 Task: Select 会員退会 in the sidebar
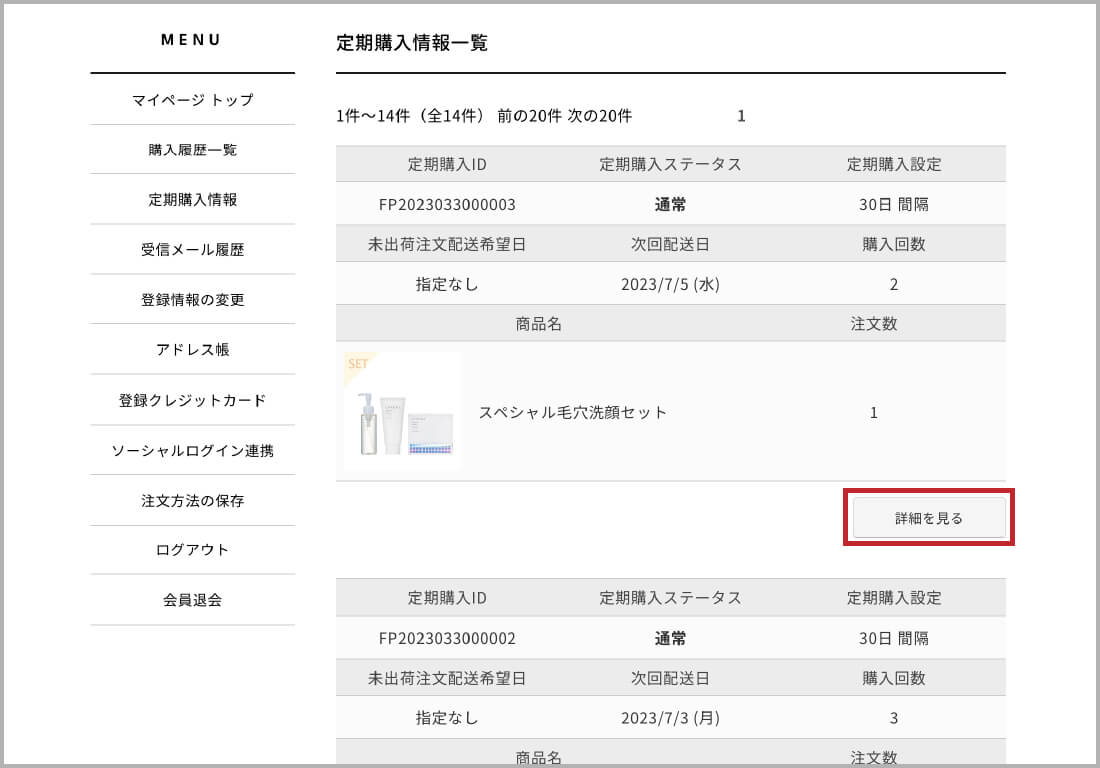click(x=192, y=600)
